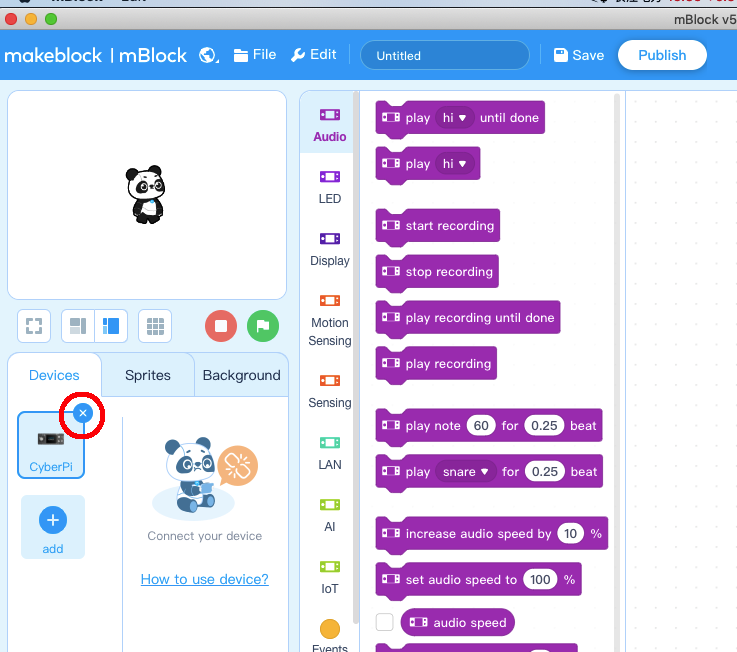Screen dimensions: 737x652
Task: Open the Edit menu
Action: click(x=314, y=55)
